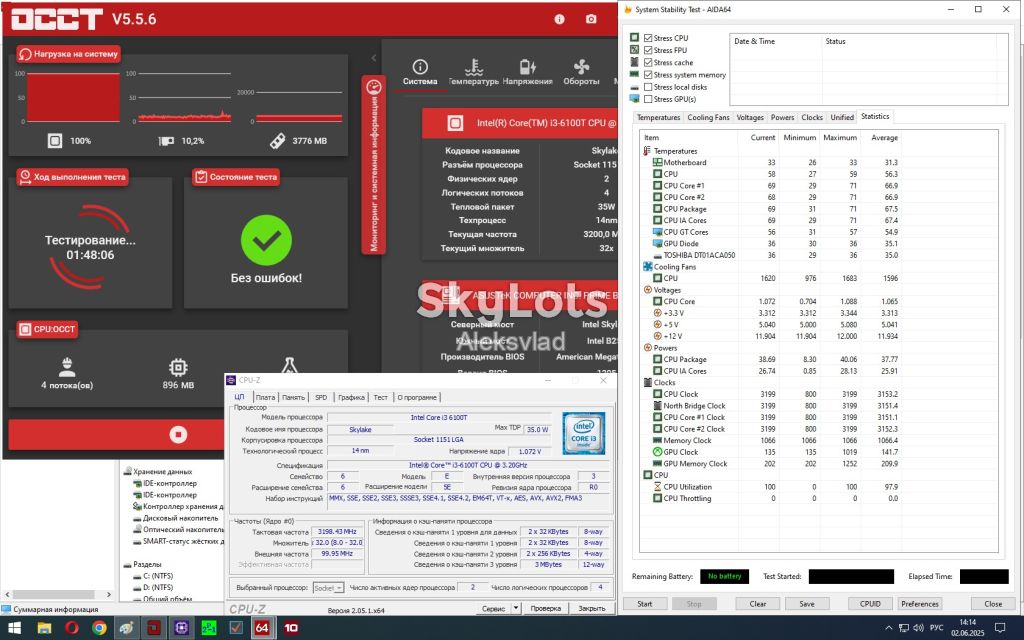Click the OCCT stop test button

click(178, 434)
